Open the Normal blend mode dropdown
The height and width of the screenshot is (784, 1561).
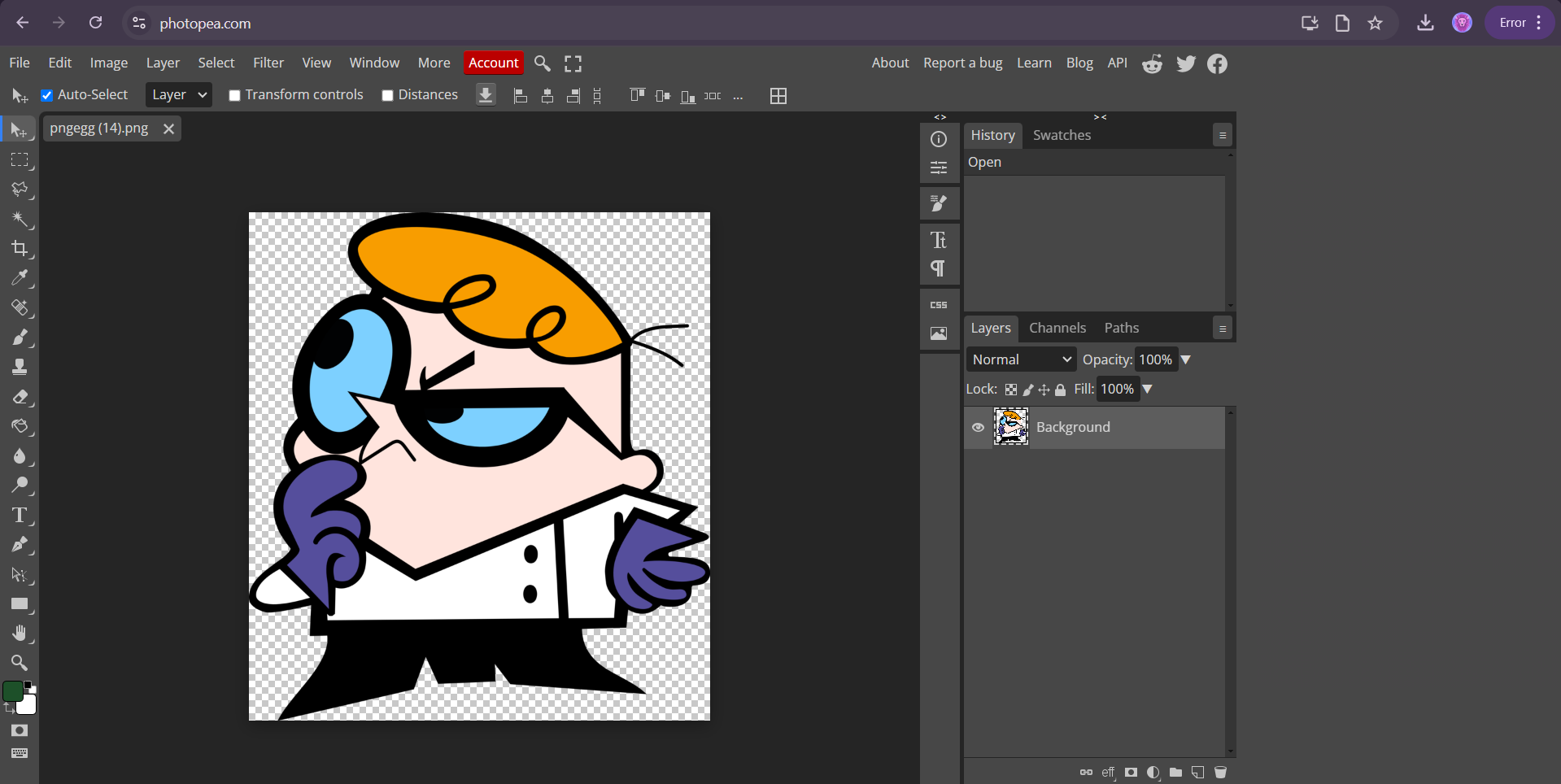click(x=1021, y=359)
